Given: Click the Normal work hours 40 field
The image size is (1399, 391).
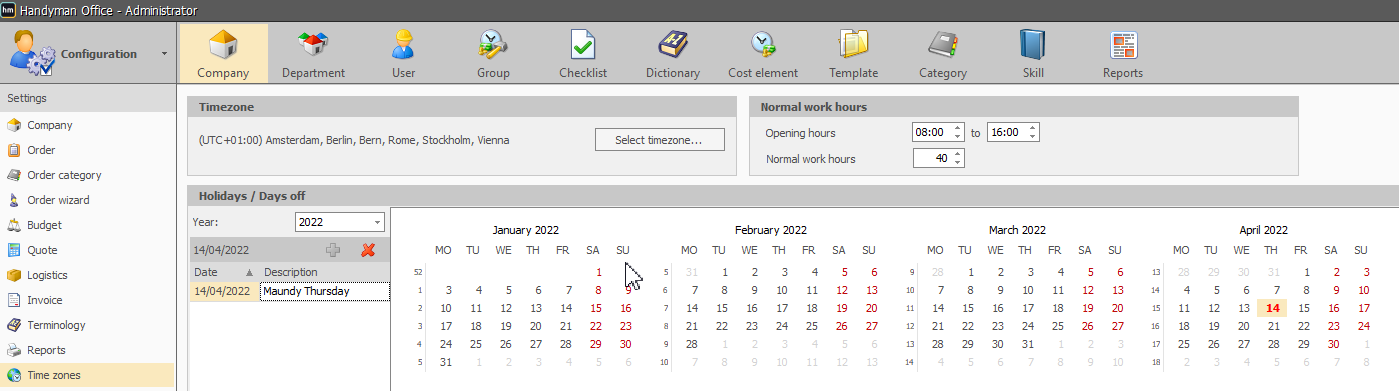Looking at the screenshot, I should (x=931, y=158).
